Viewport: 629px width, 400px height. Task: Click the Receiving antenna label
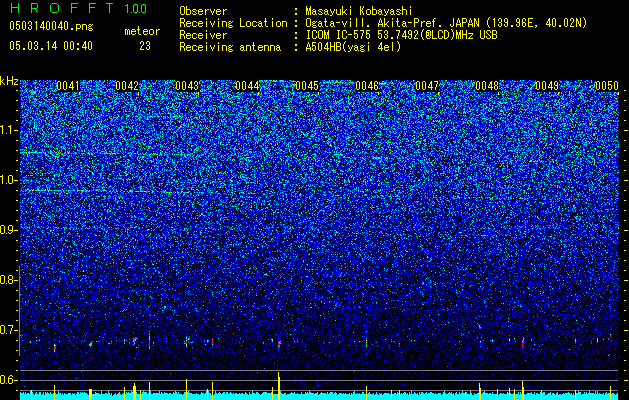pyautogui.click(x=230, y=47)
